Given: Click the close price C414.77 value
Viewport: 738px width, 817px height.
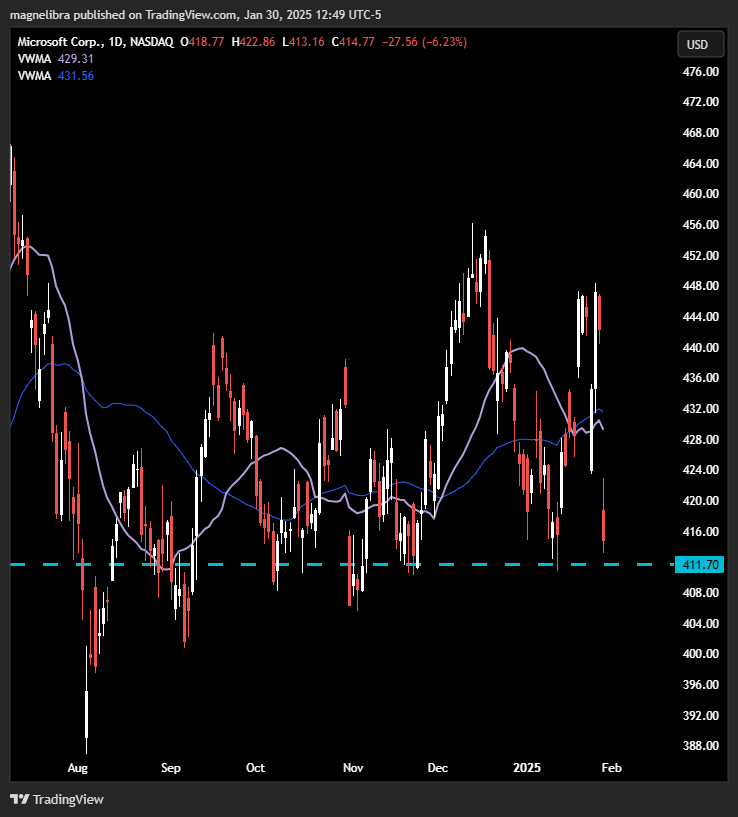Looking at the screenshot, I should pyautogui.click(x=353, y=42).
